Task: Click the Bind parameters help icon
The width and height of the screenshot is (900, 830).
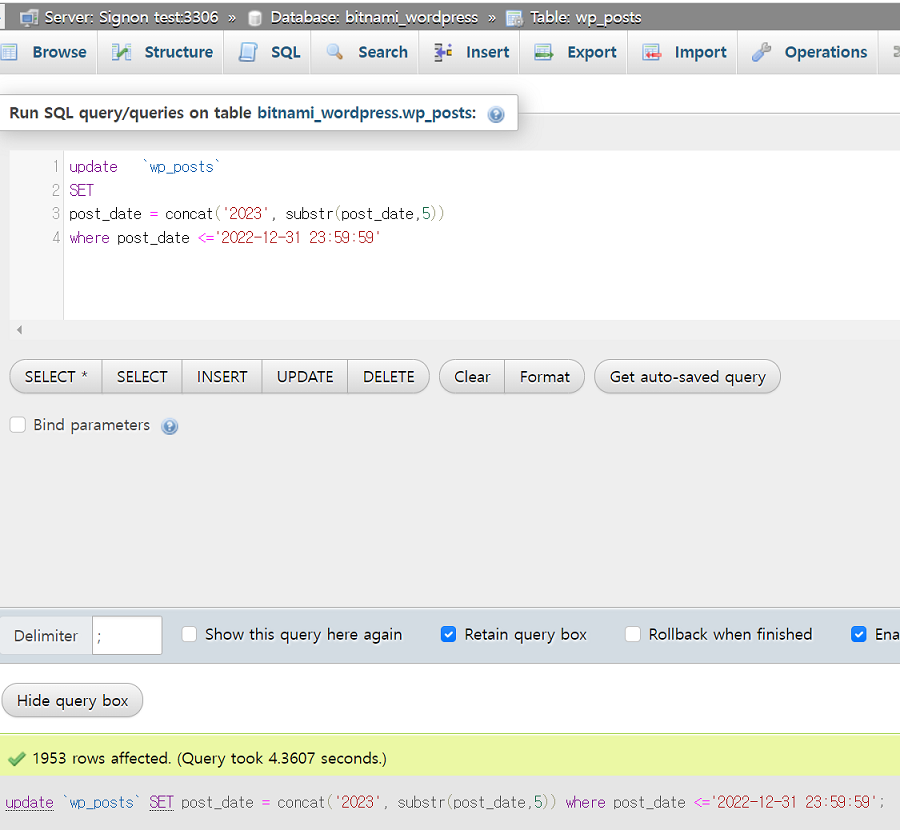Action: [x=170, y=426]
